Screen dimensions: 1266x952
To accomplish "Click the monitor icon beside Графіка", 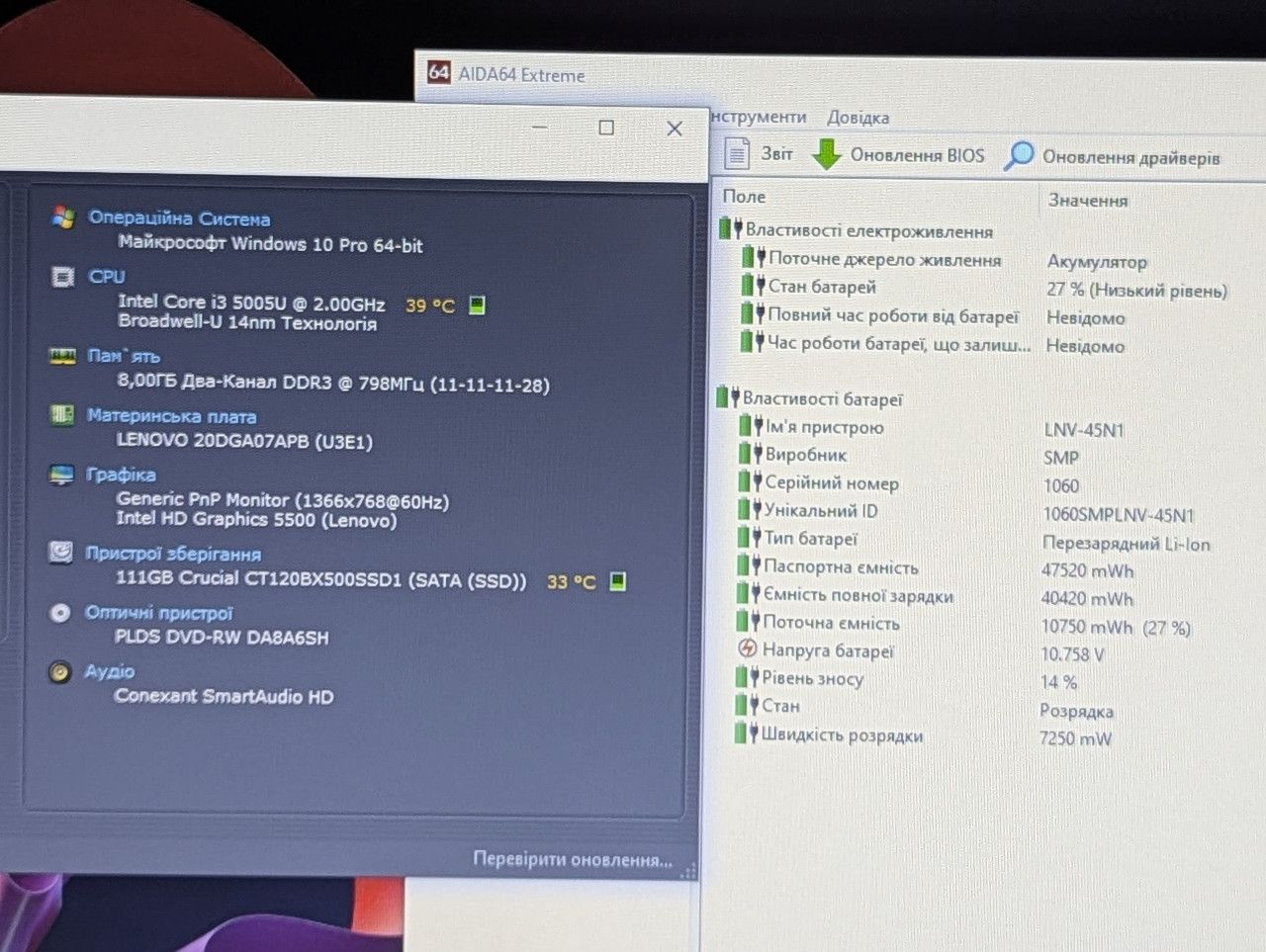I will pyautogui.click(x=61, y=475).
